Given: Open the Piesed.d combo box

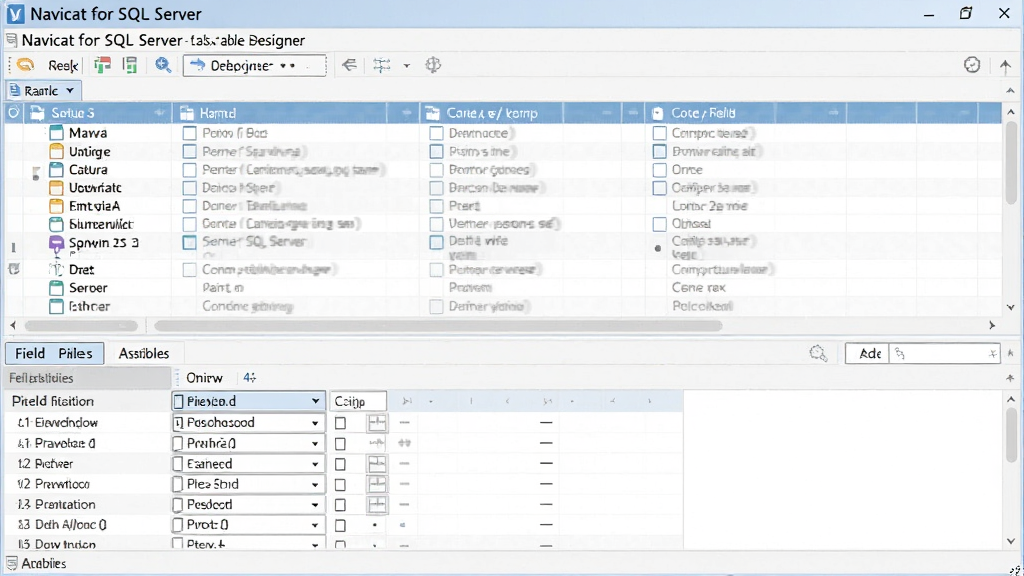Looking at the screenshot, I should click(x=248, y=401).
